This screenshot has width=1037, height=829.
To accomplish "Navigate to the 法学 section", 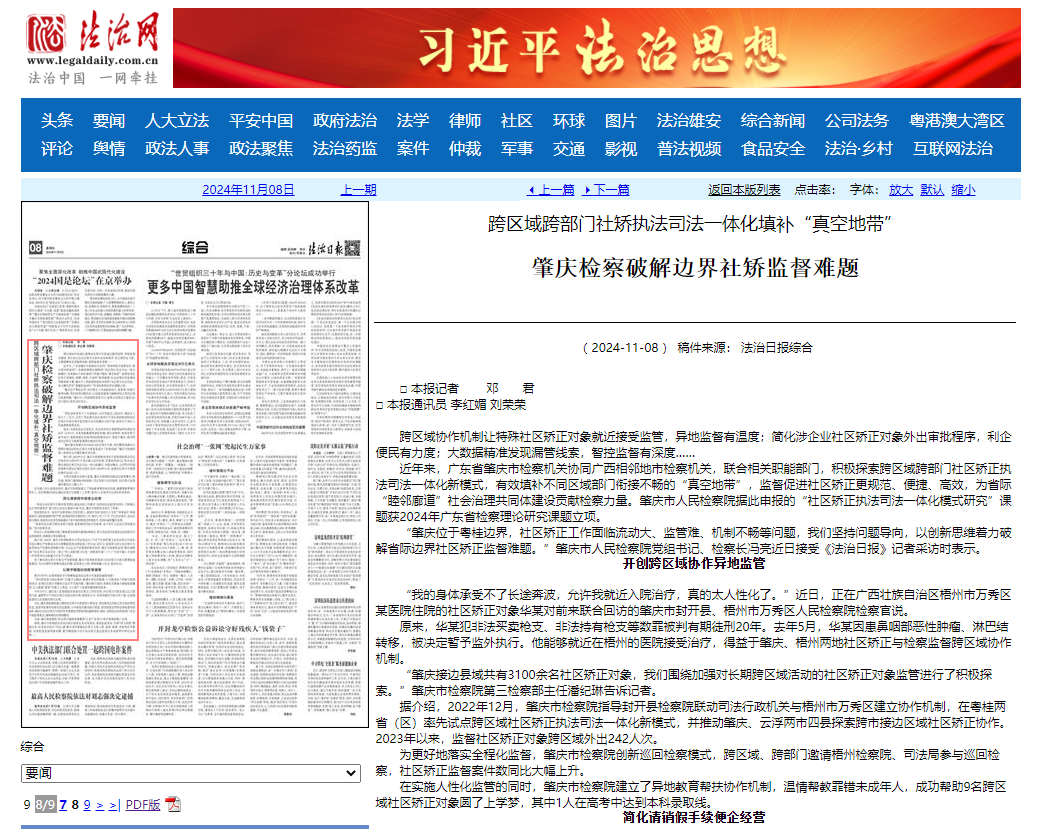I will [x=413, y=120].
